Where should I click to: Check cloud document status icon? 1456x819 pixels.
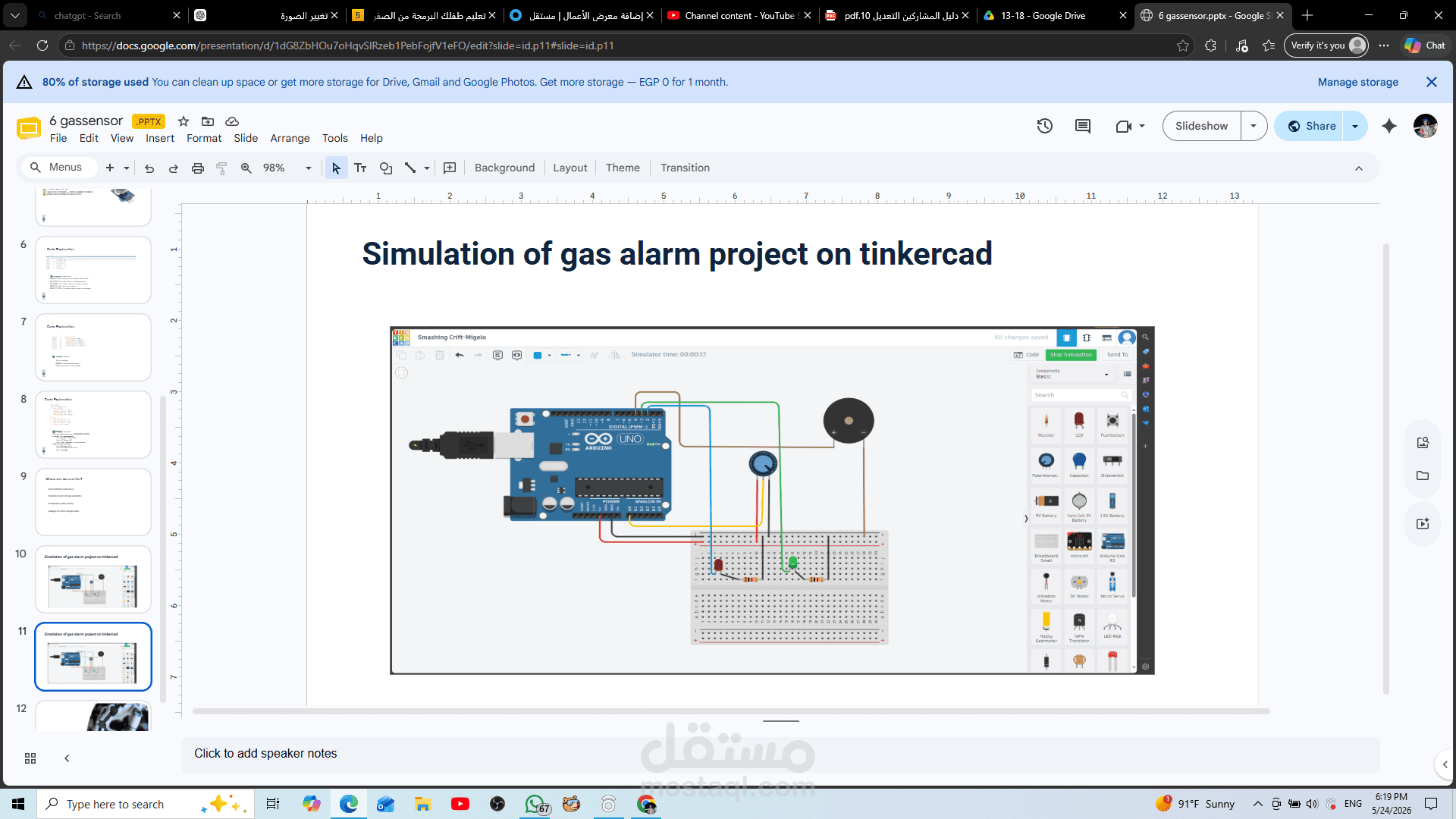232,121
